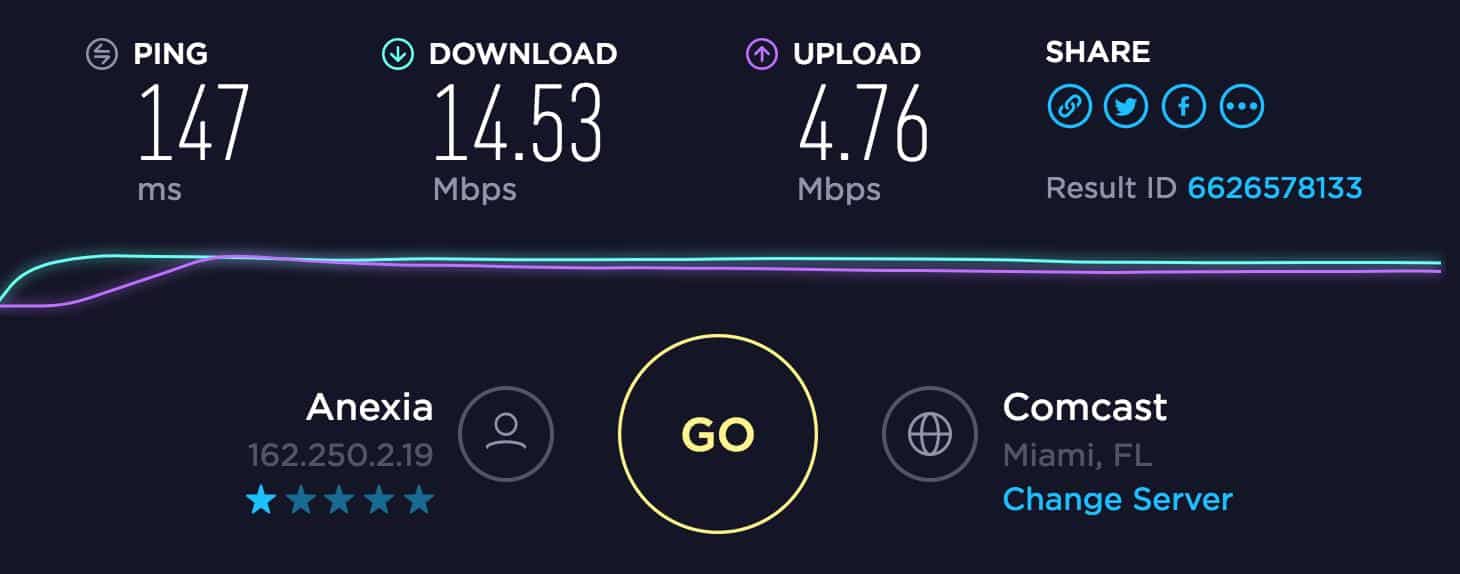Image resolution: width=1460 pixels, height=574 pixels.
Task: Open Result ID 6626578133 link
Action: click(x=1275, y=187)
